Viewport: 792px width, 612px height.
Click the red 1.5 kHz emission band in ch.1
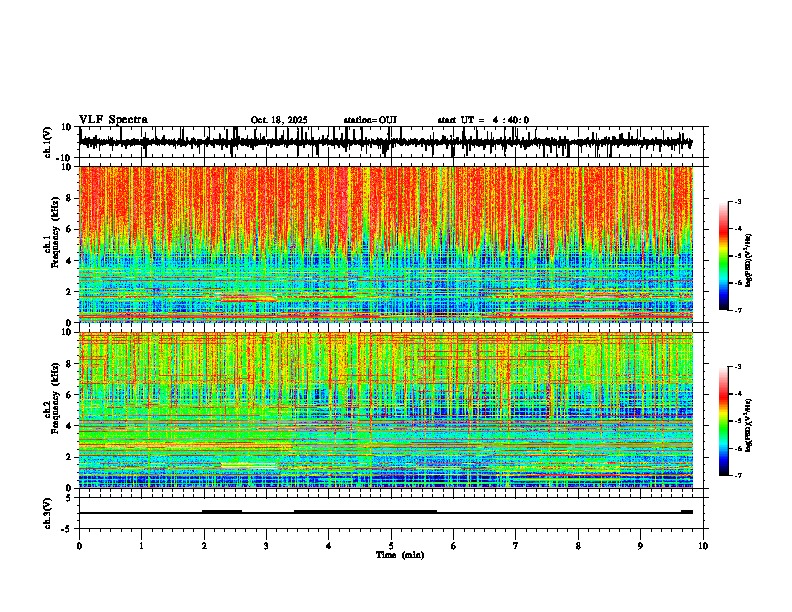tap(248, 299)
